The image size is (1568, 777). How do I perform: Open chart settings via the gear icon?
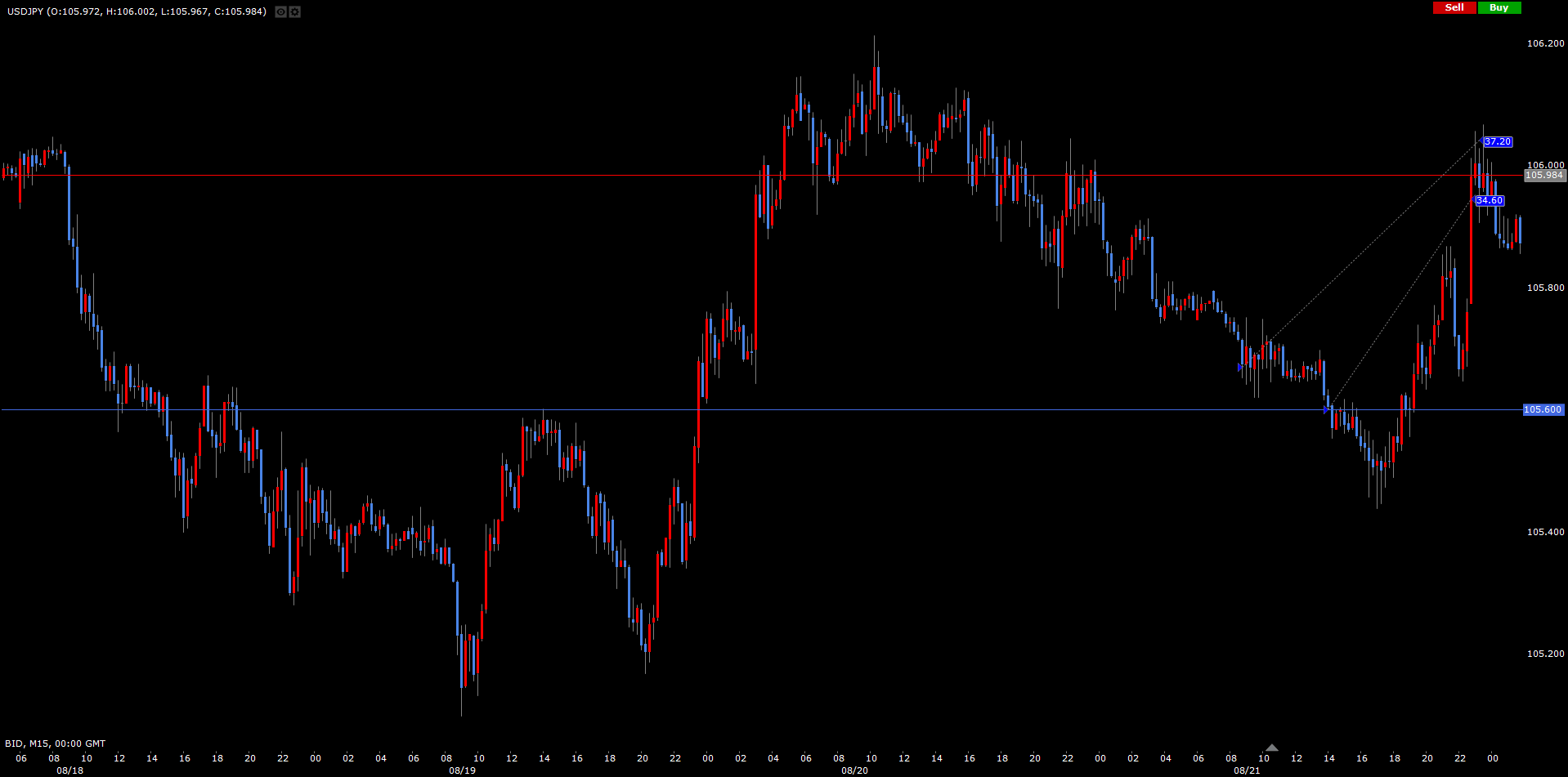[x=295, y=12]
